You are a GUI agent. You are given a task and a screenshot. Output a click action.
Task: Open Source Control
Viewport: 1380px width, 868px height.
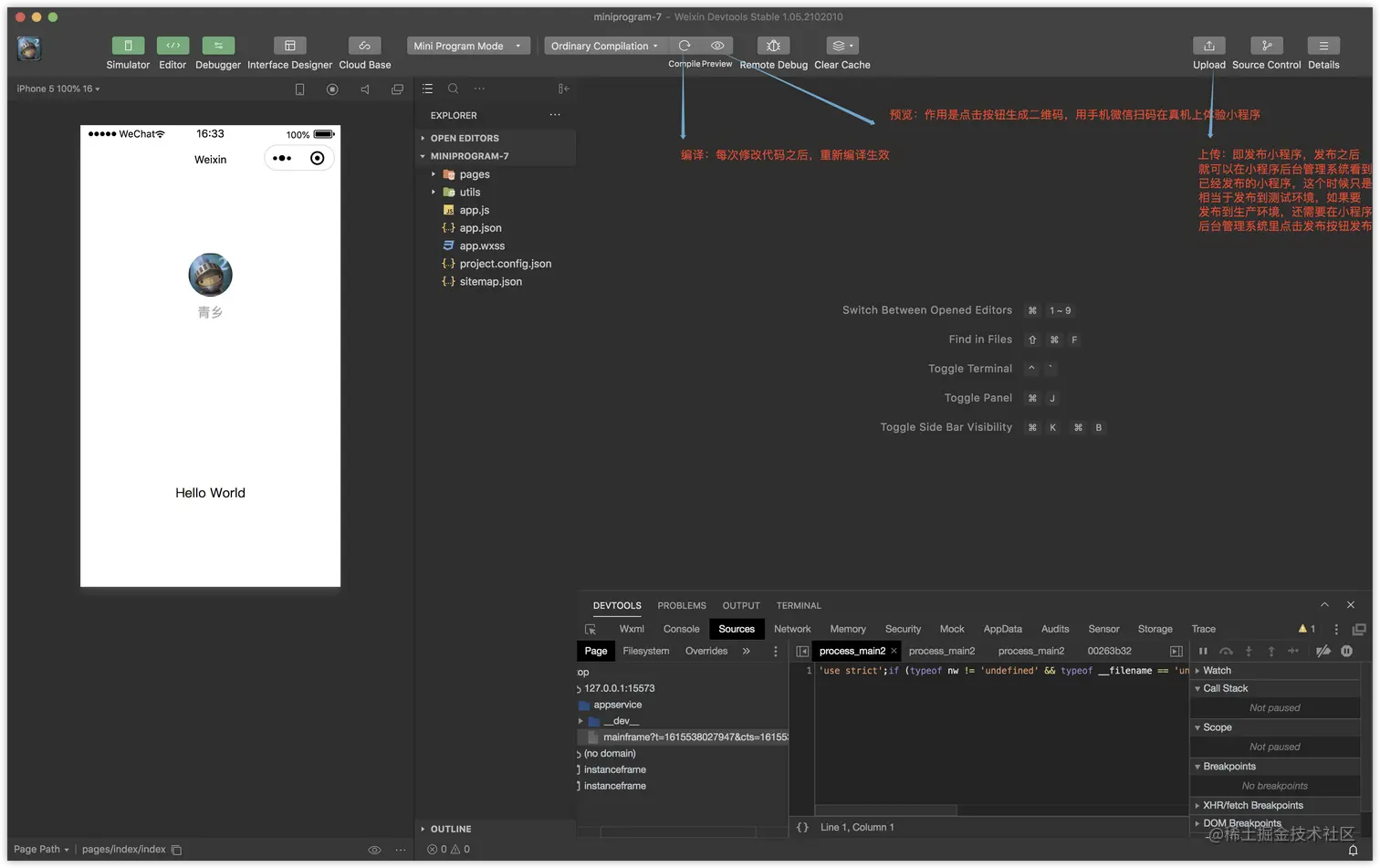tap(1267, 46)
